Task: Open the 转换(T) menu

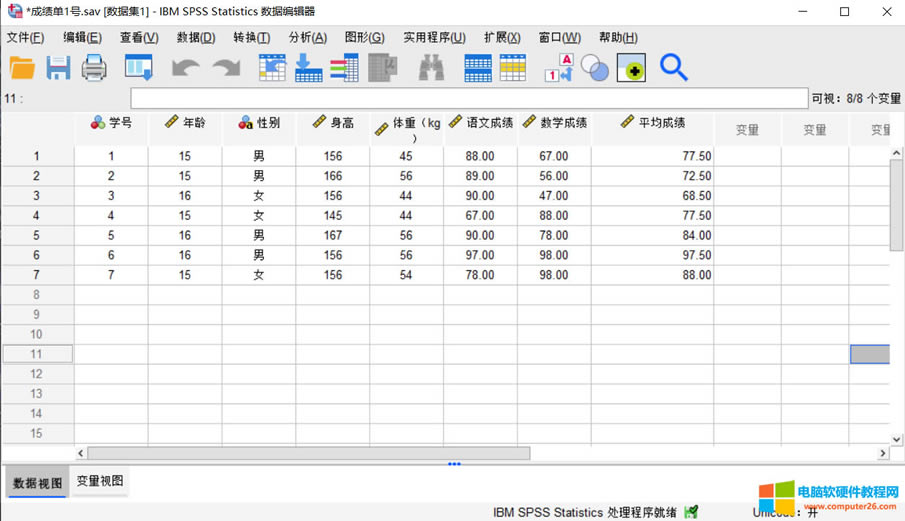Action: (x=251, y=38)
